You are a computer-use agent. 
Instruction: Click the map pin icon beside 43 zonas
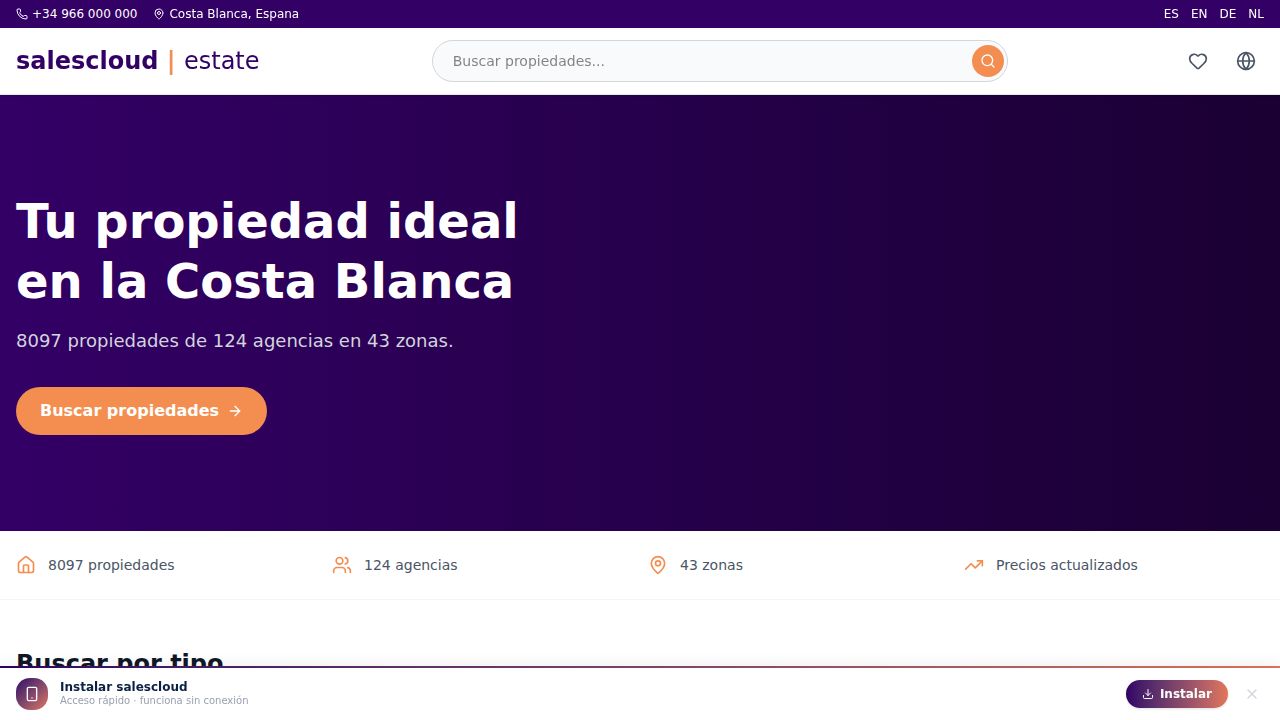658,565
